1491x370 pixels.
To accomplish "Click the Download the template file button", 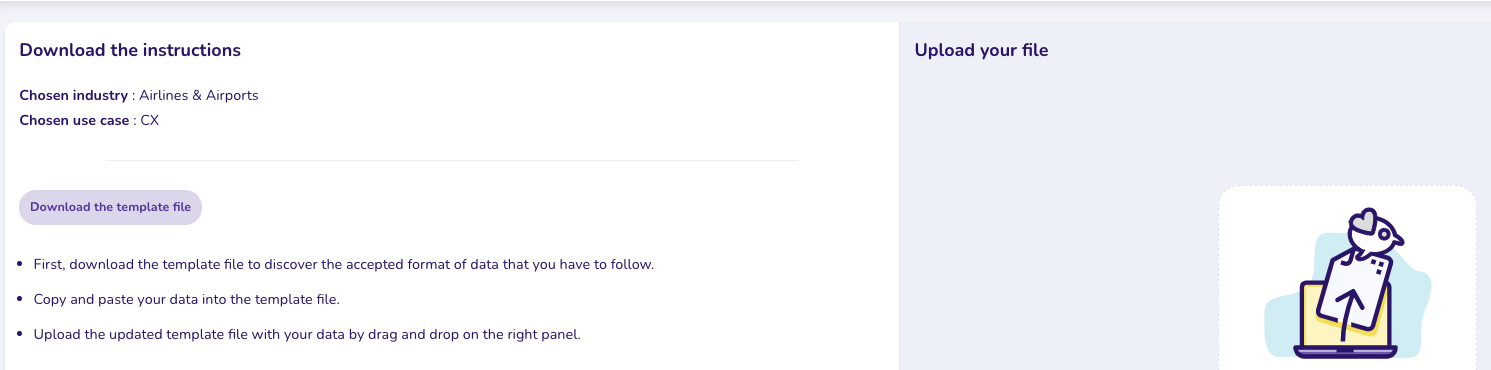I will [111, 207].
